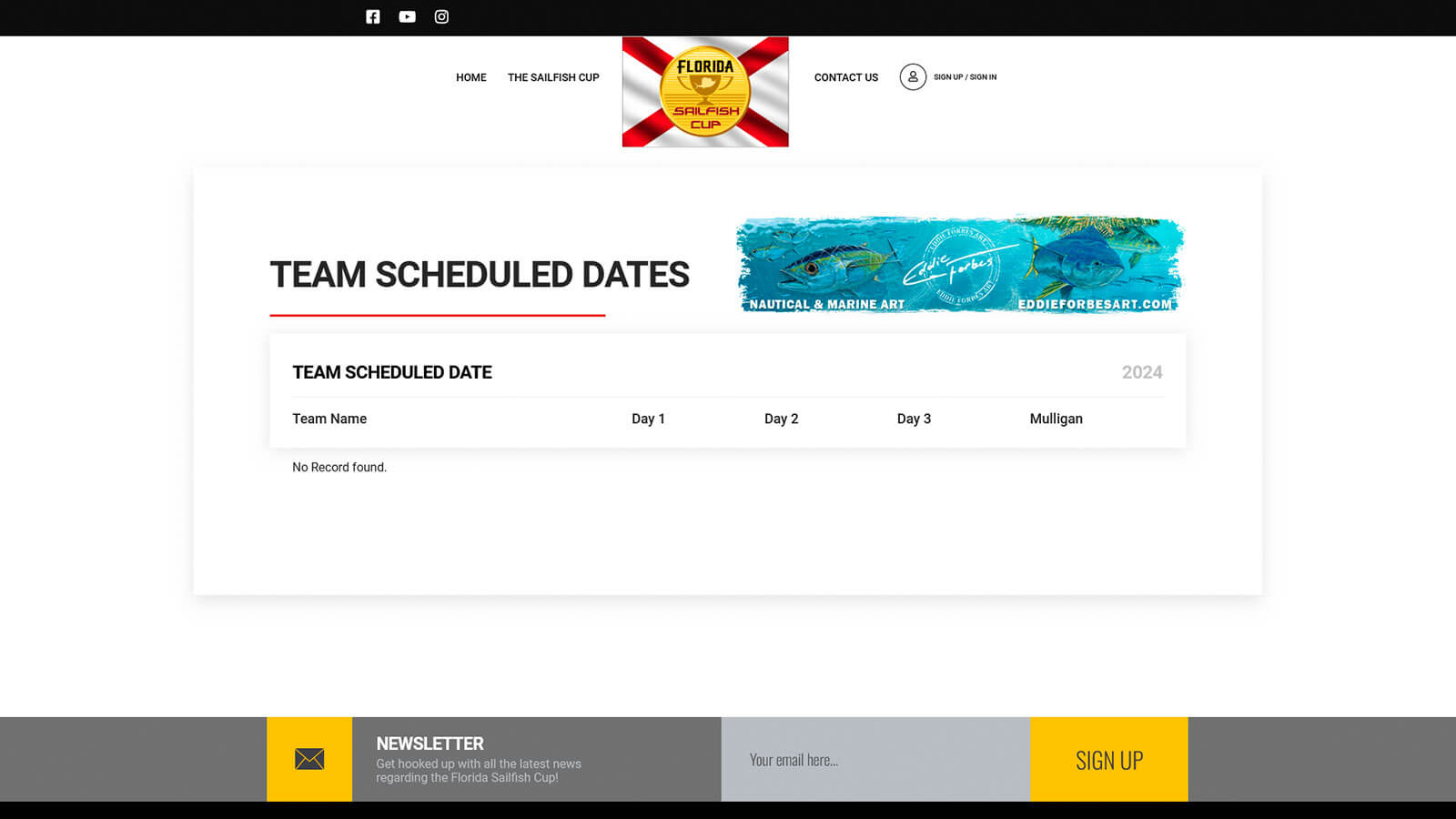Select the 2024 year label
The height and width of the screenshot is (819, 1456).
1141,372
